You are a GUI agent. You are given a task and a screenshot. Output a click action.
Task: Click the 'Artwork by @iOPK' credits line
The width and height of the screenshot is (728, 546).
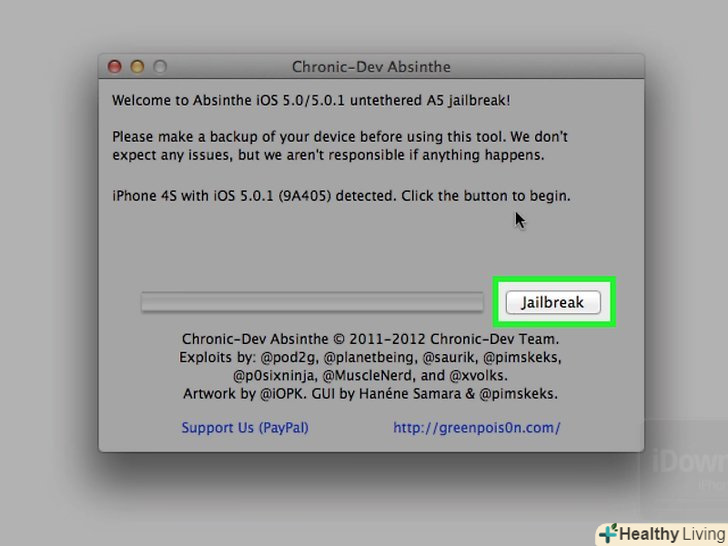(x=370, y=394)
